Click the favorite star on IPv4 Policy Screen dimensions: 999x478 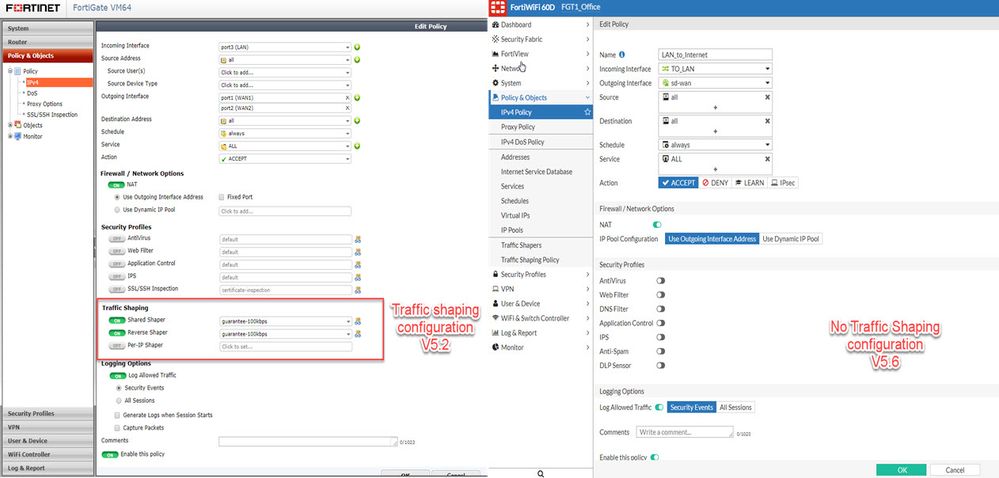pyautogui.click(x=587, y=112)
